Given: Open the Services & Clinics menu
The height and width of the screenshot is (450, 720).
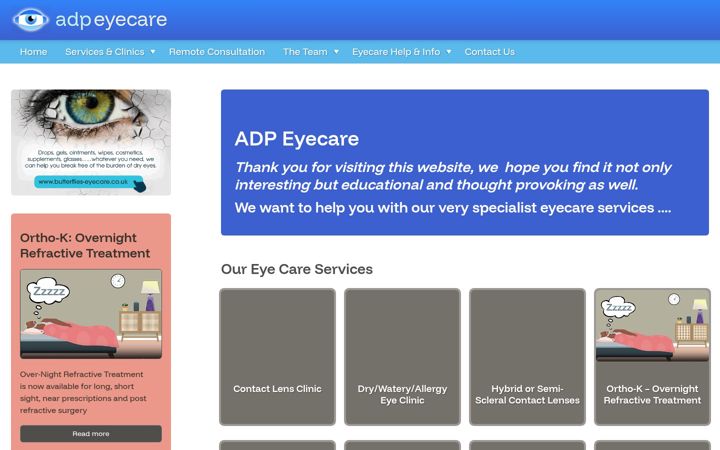Looking at the screenshot, I should [105, 52].
